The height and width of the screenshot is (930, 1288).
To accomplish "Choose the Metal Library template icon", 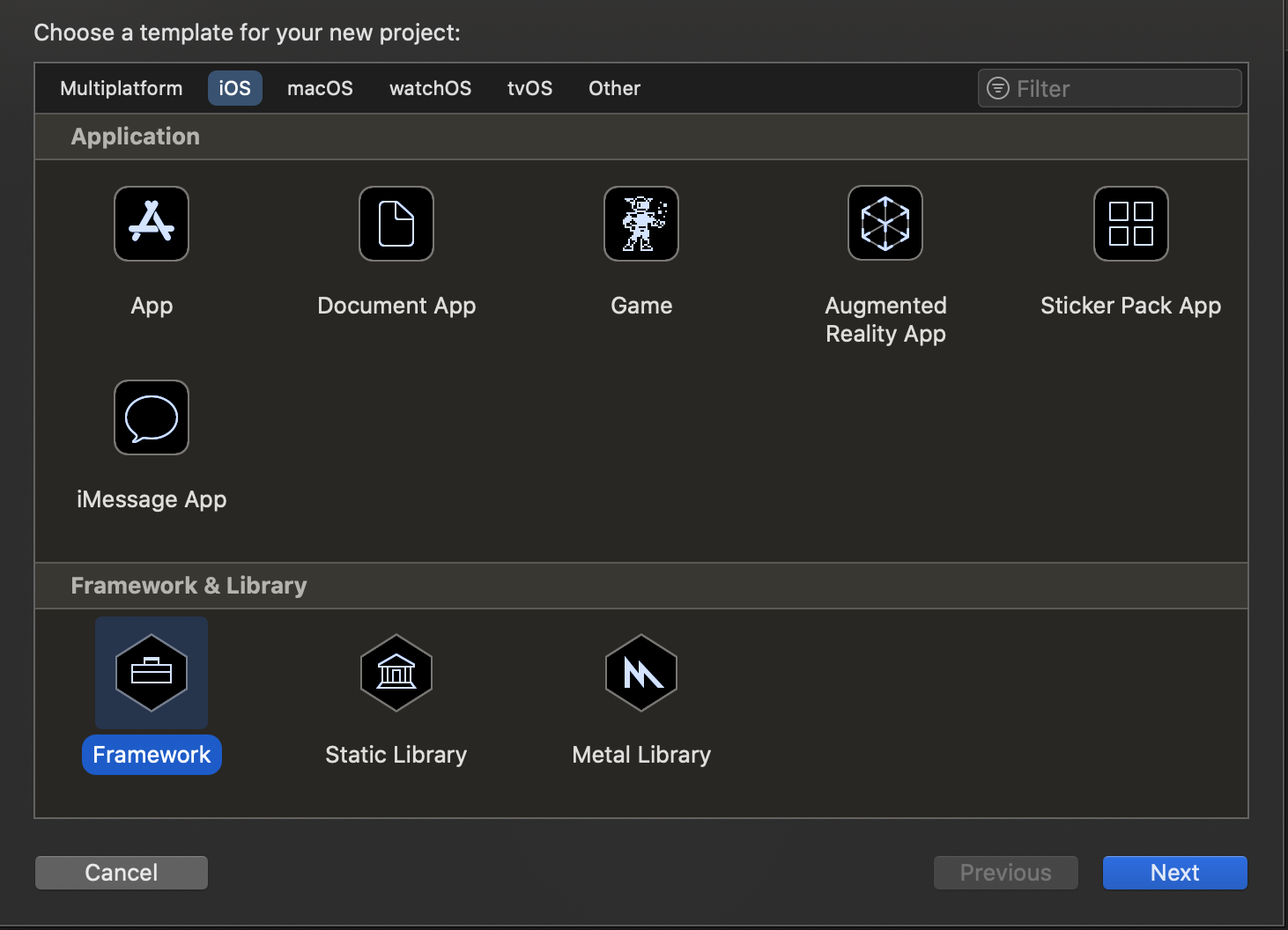I will (x=640, y=673).
